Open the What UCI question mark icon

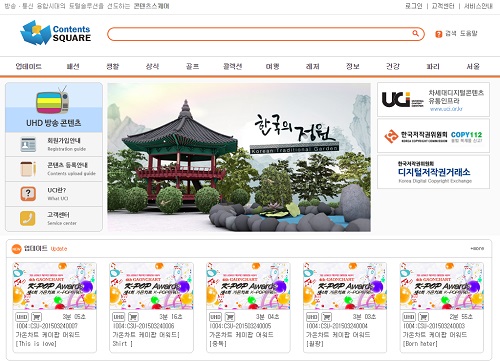click(28, 194)
